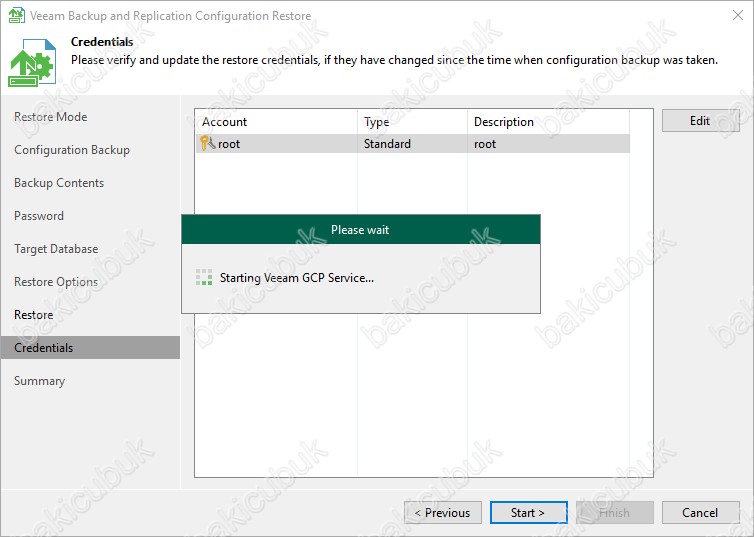
Task: Sort by the Type column header
Action: (412, 122)
